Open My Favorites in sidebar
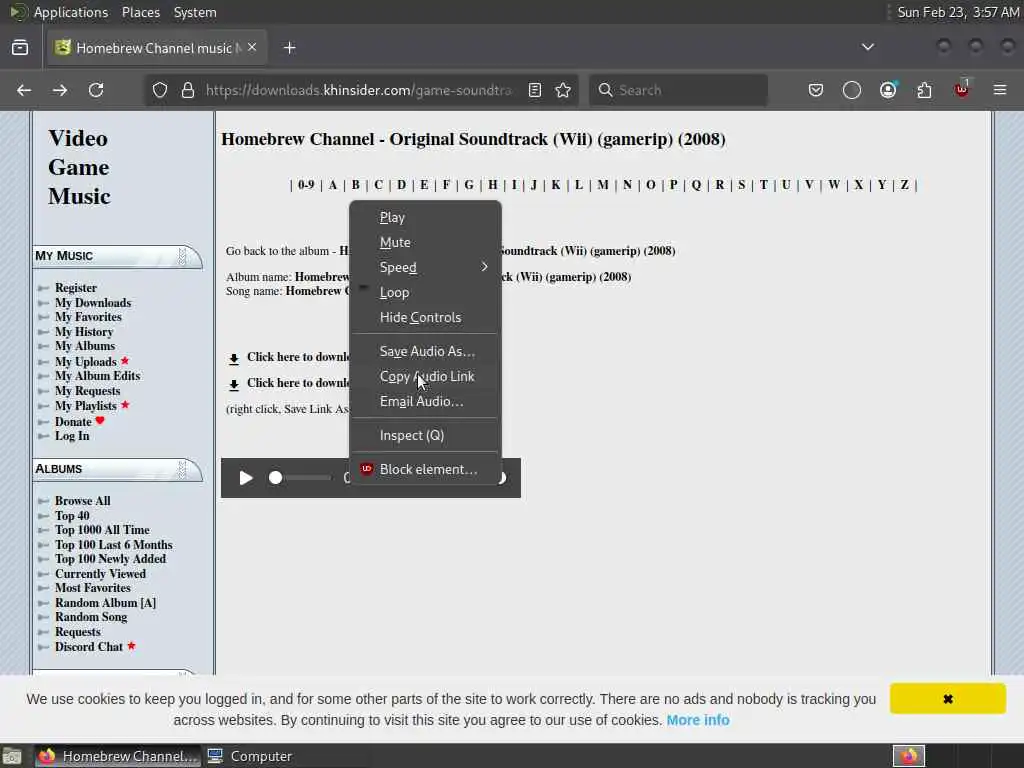Viewport: 1024px width, 768px height. tap(88, 317)
